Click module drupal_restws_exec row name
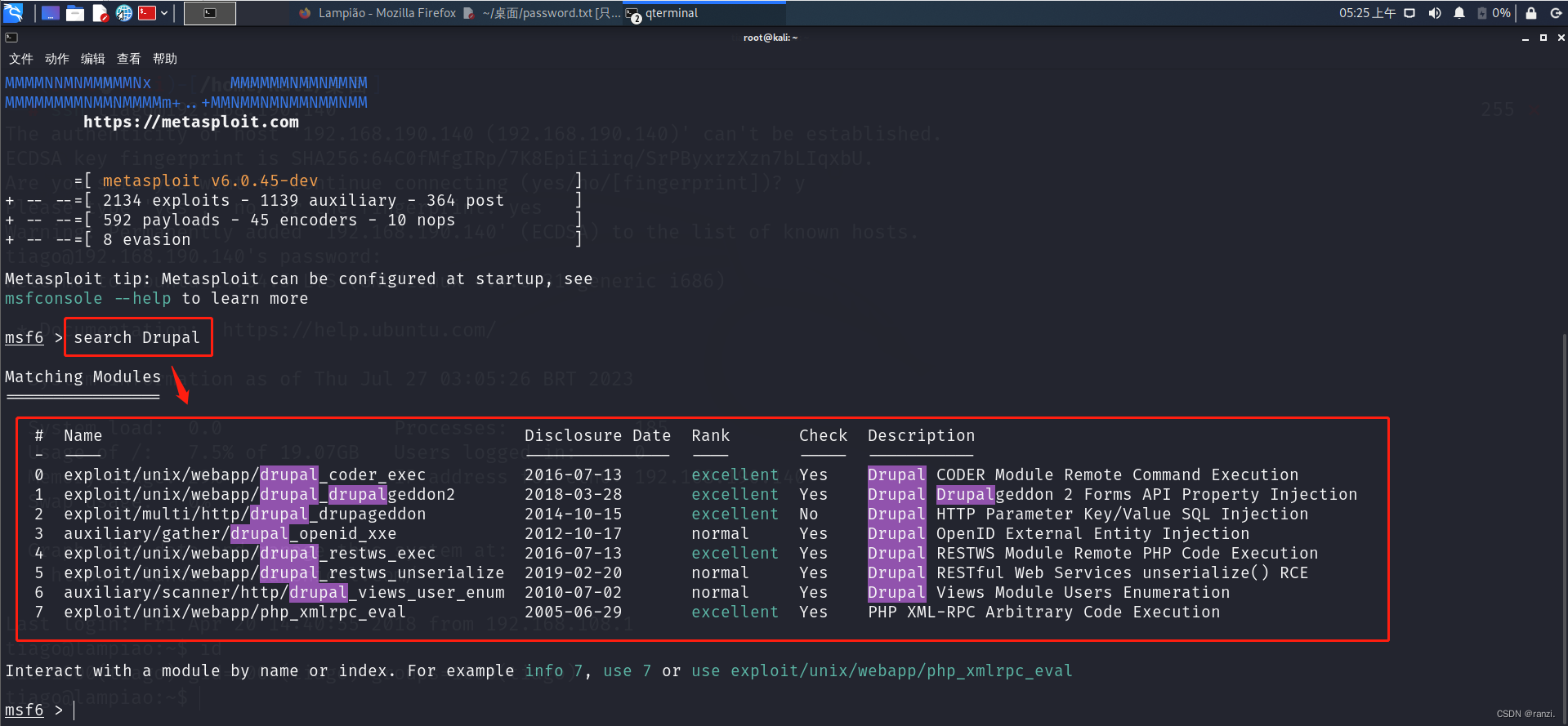This screenshot has height=726, width=1568. (250, 553)
